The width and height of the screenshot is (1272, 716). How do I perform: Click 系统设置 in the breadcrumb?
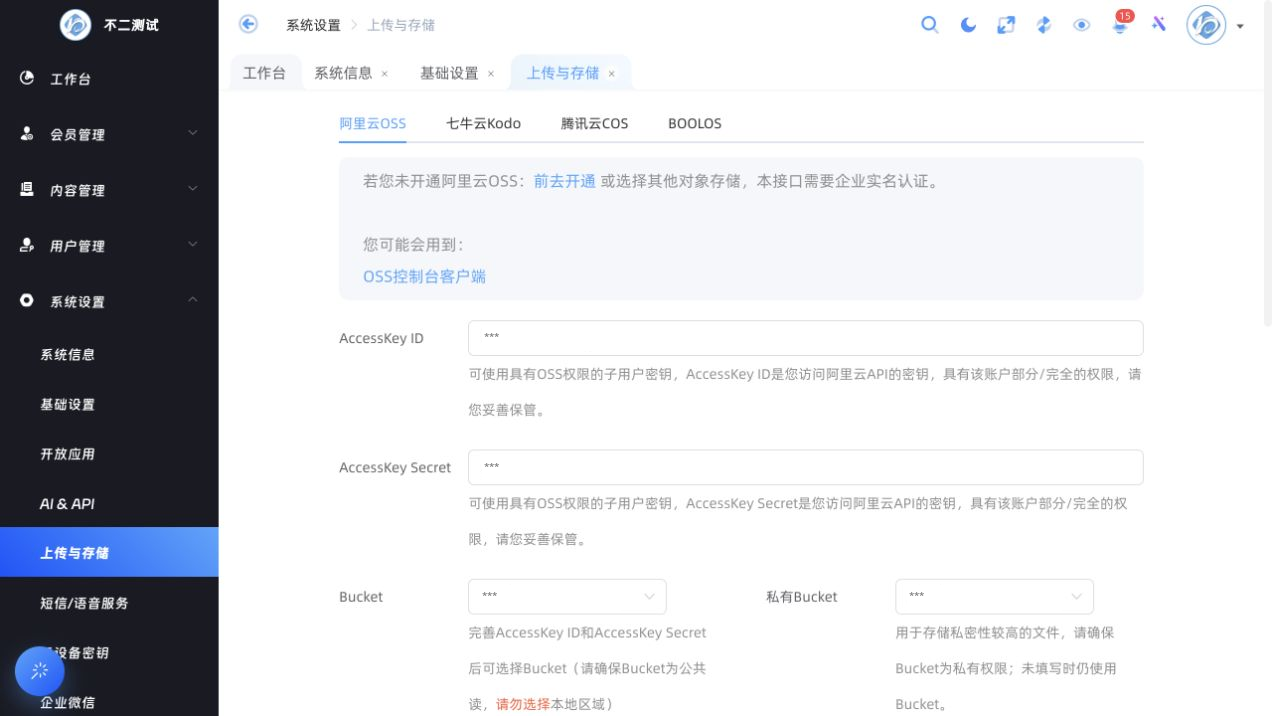(313, 25)
